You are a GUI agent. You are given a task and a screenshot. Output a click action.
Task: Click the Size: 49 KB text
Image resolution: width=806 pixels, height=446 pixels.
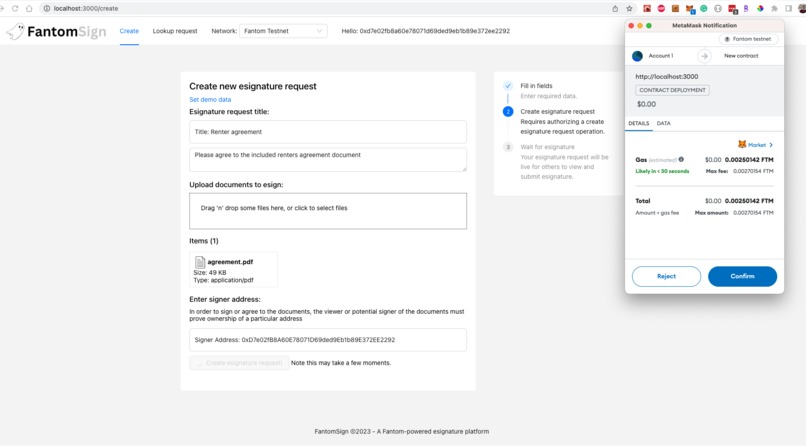pos(210,273)
